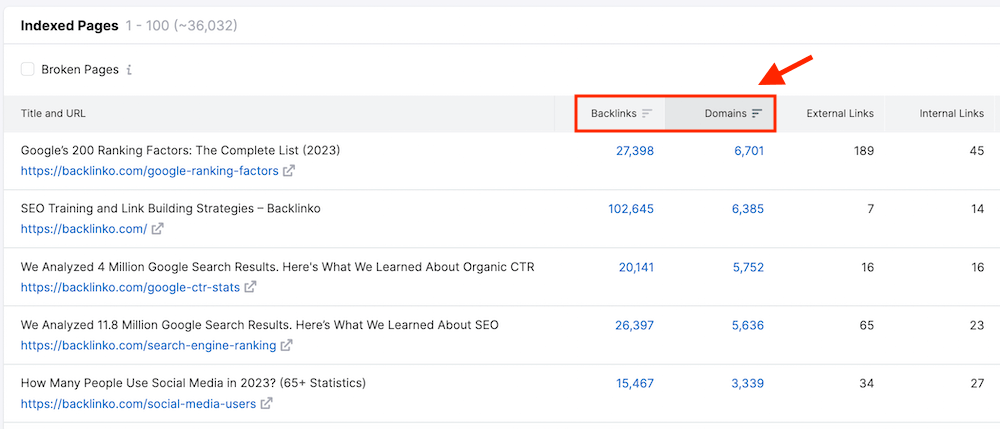Open external link icon for social-media-users URL
Screen dimensions: 1000x429
(265, 404)
